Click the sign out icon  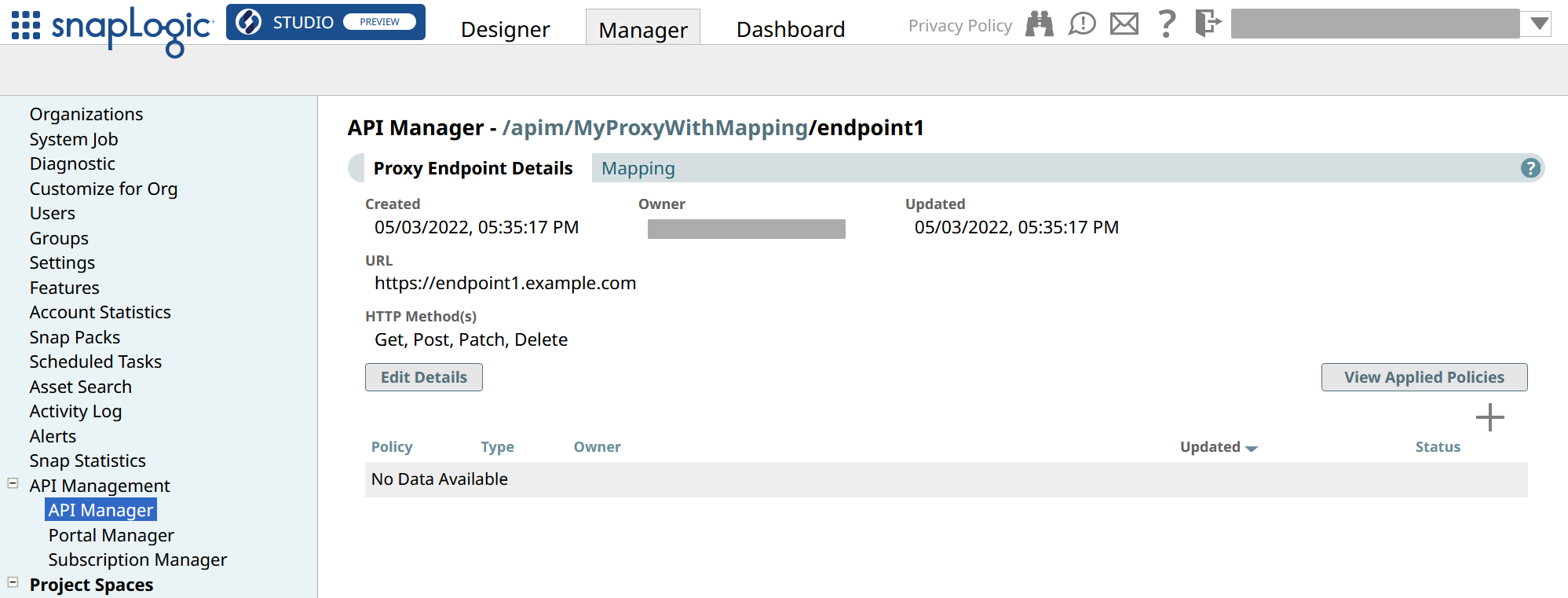[1208, 23]
